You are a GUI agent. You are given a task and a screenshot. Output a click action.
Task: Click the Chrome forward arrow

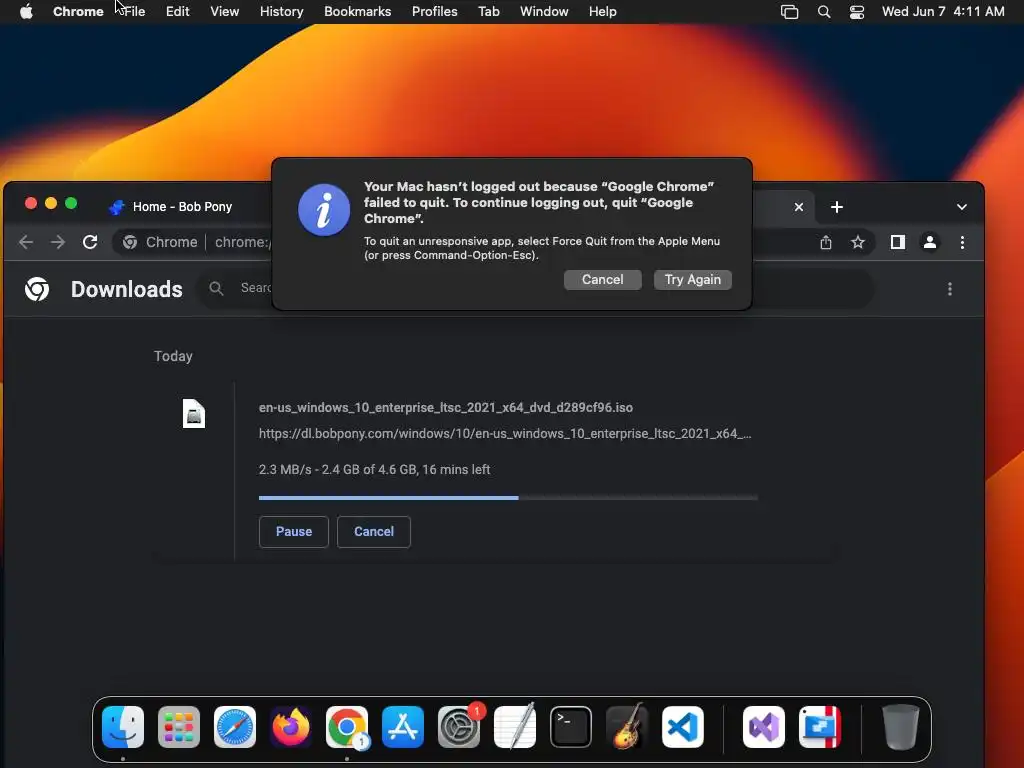point(58,242)
